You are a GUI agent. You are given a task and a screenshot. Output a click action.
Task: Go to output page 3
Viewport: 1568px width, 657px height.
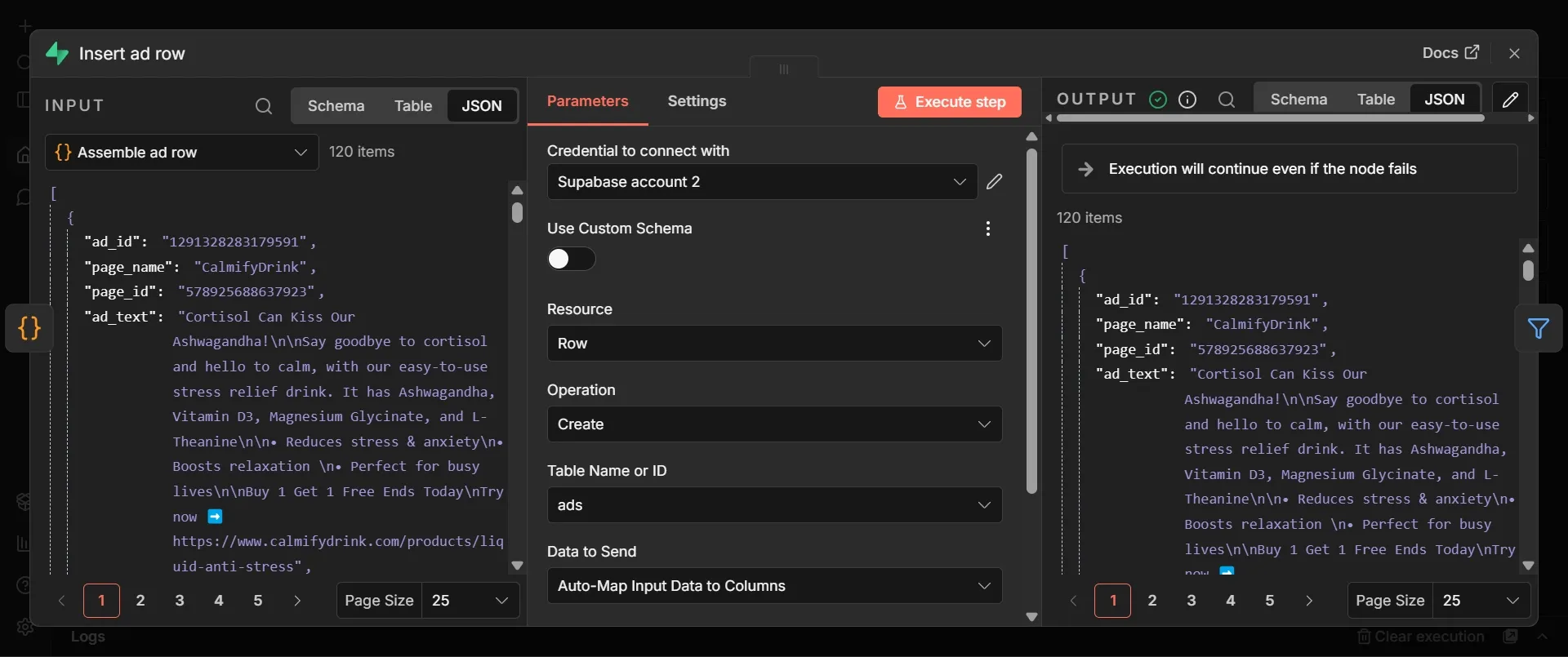pos(1192,601)
